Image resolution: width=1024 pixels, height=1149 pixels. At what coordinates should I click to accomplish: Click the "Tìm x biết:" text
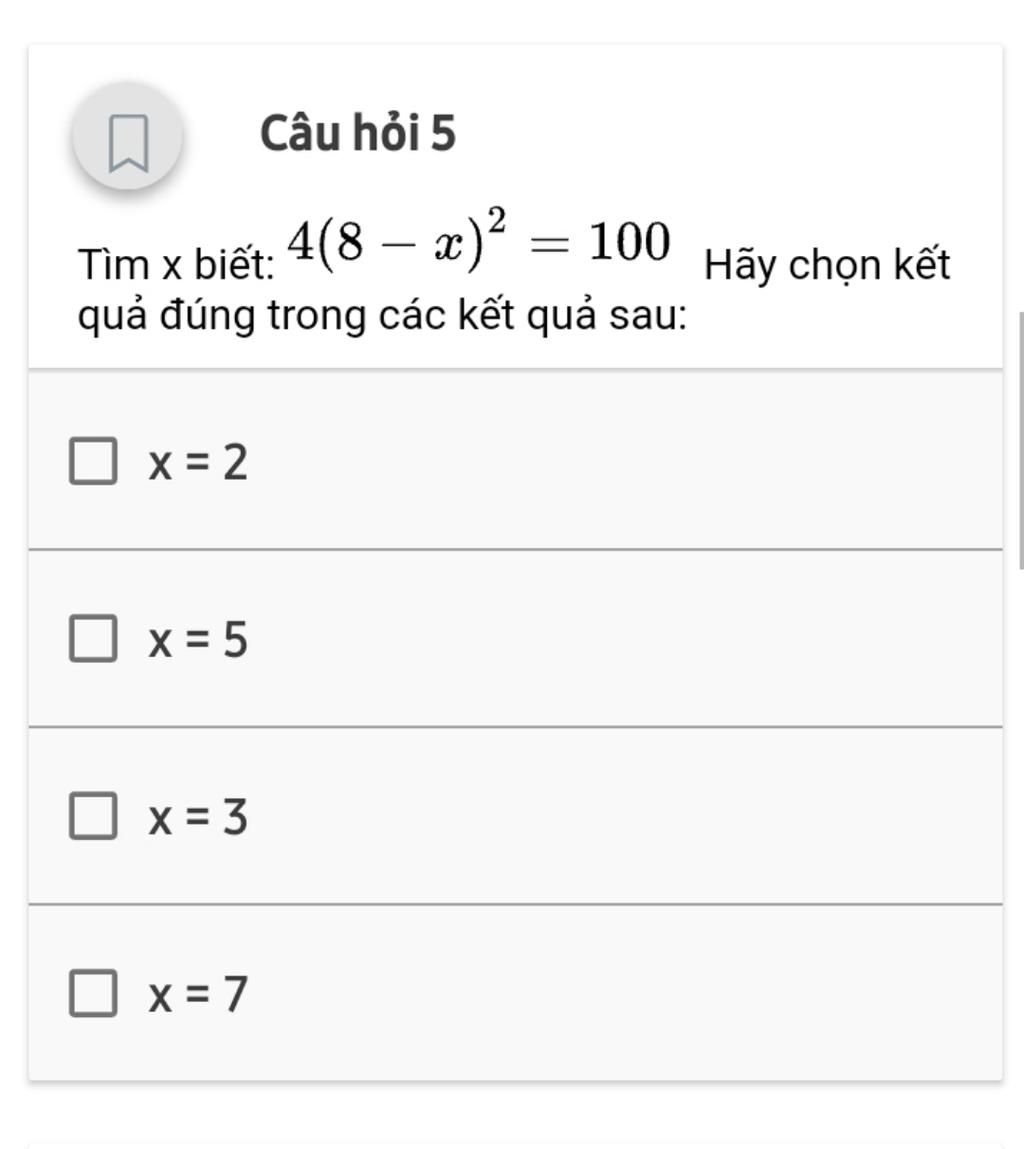[176, 264]
